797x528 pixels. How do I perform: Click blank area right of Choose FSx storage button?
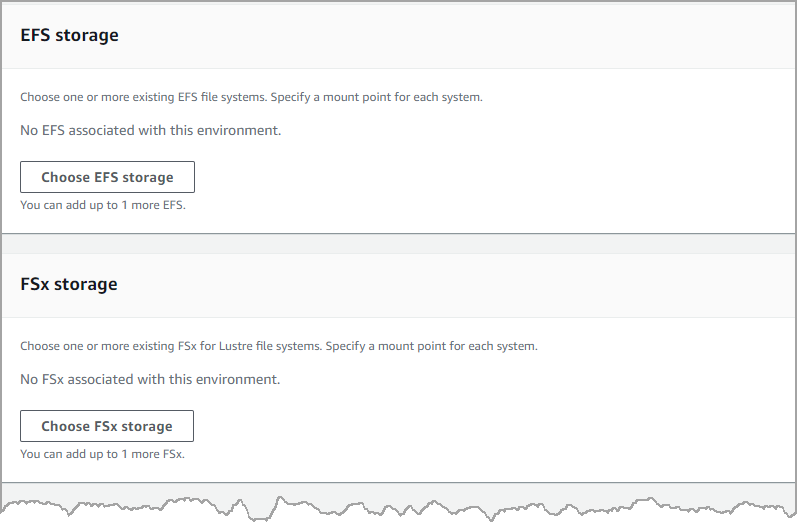(450, 426)
